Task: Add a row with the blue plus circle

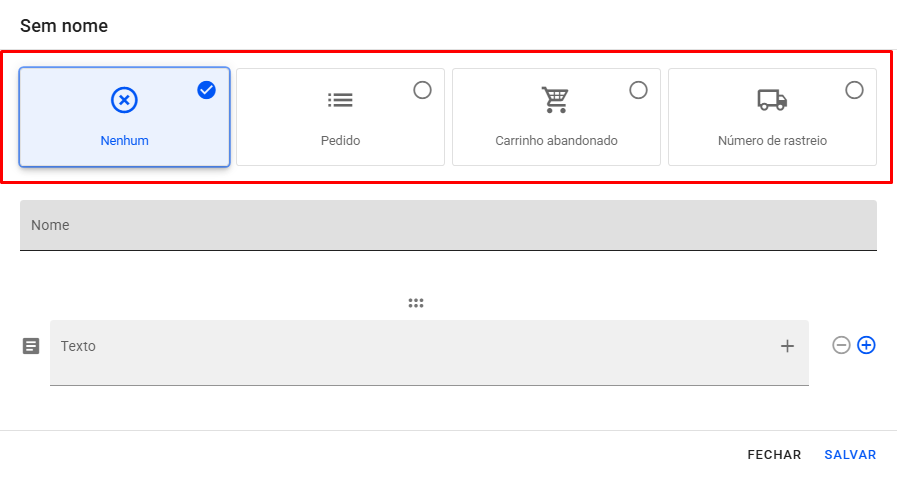Action: click(866, 345)
